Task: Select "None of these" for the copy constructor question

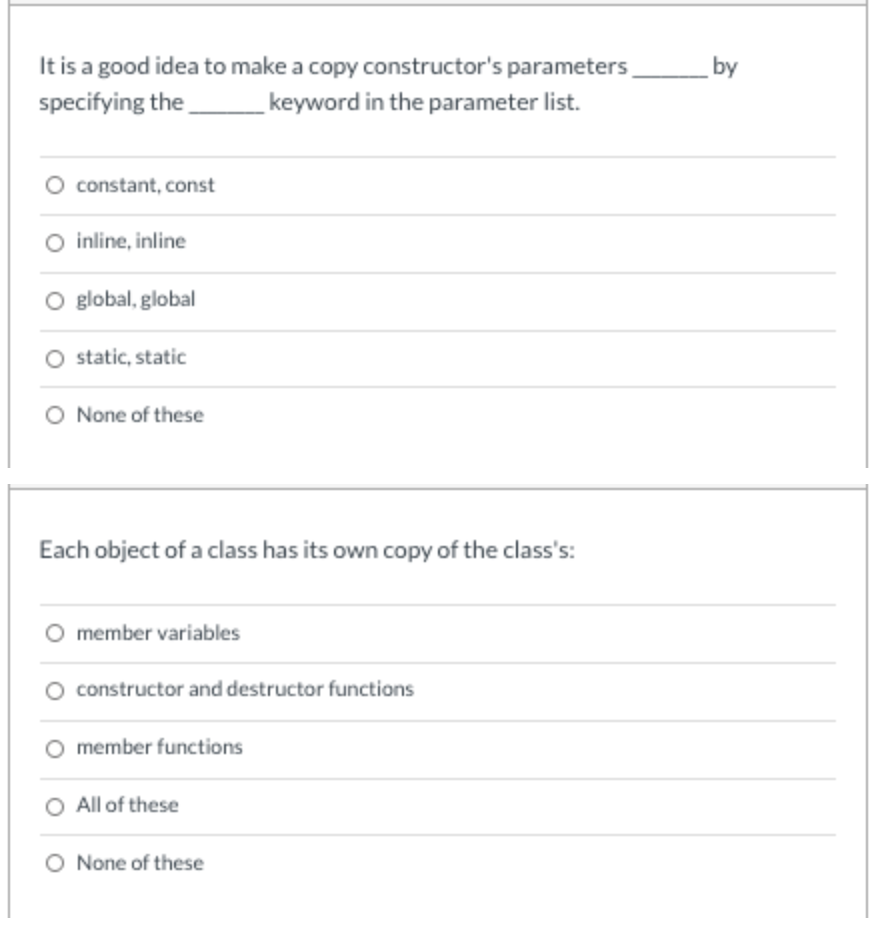Action: click(53, 414)
